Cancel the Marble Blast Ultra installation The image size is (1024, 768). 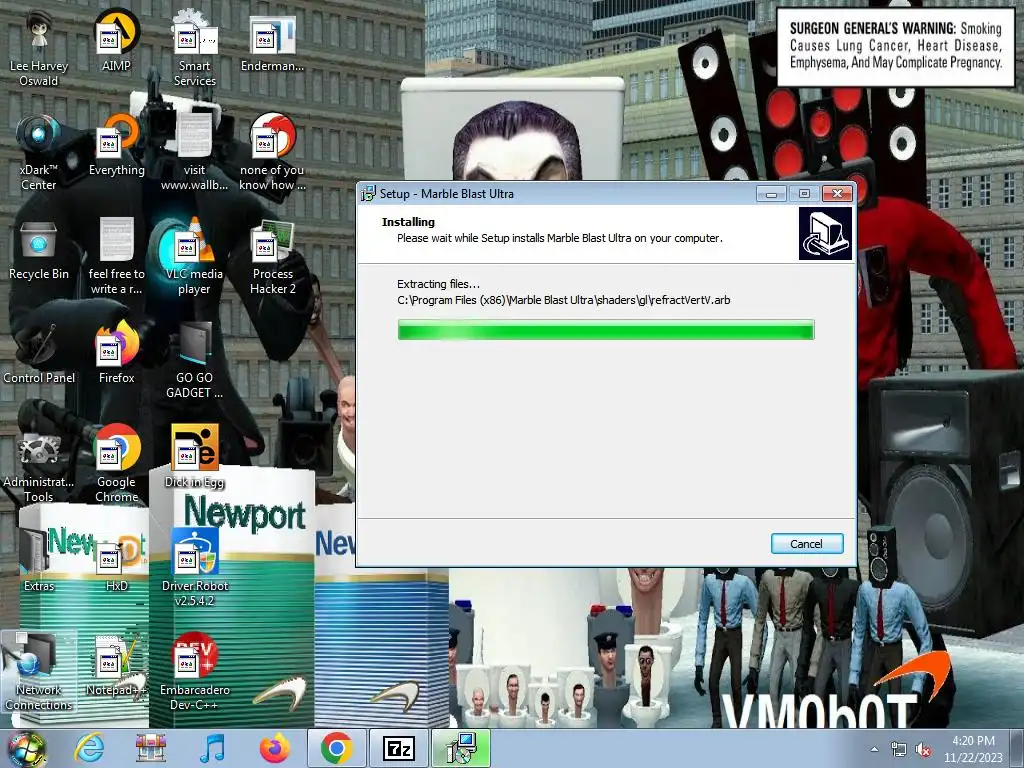pyautogui.click(x=807, y=543)
